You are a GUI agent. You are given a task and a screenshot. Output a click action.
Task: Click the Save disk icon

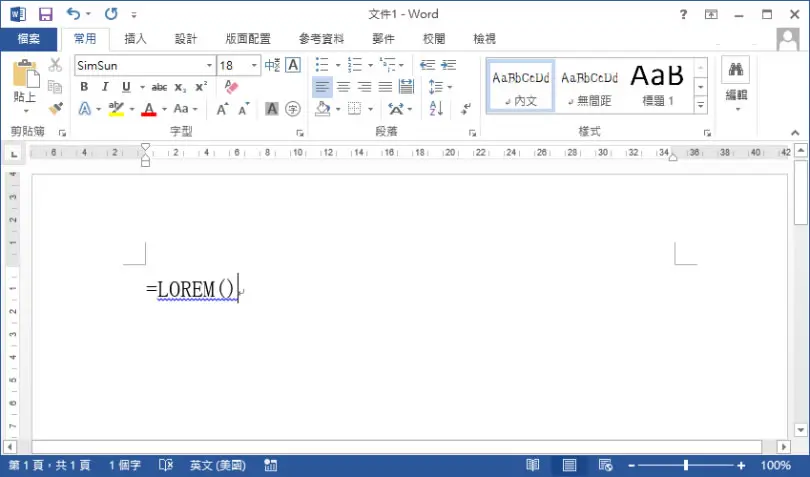45,14
